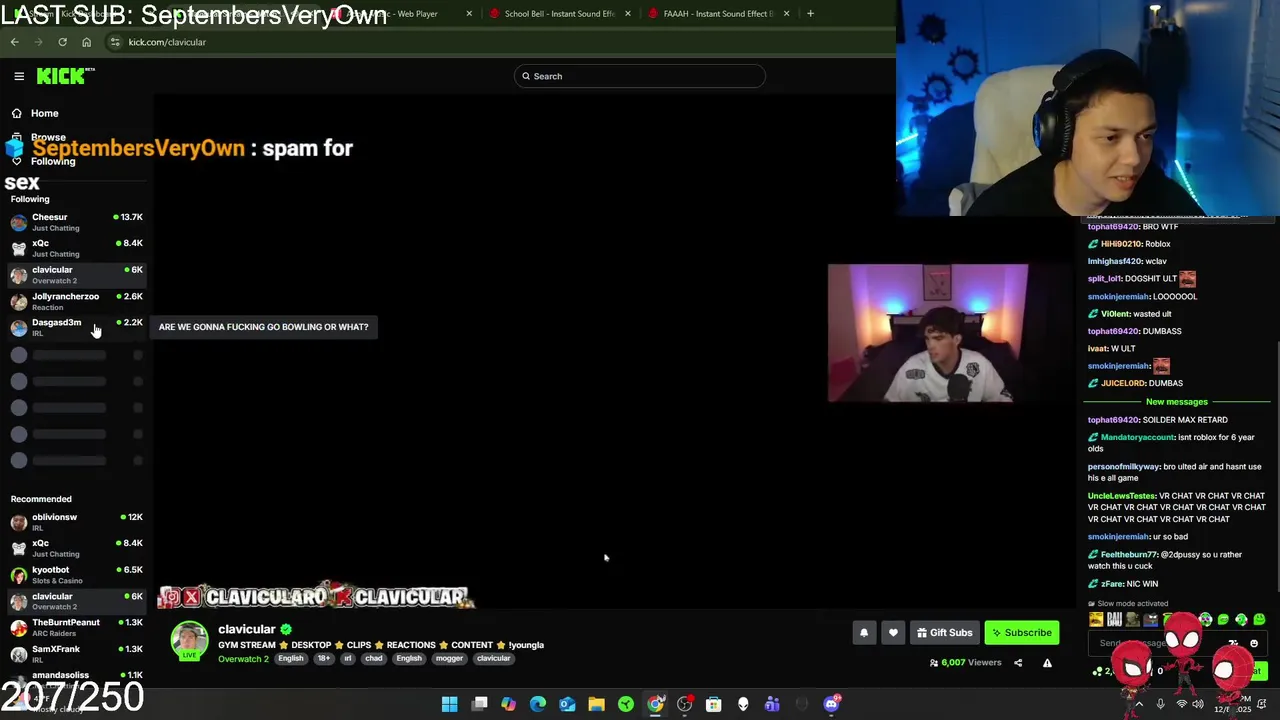Click the 6,007 Viewers count
1280x720 pixels.
click(966, 663)
